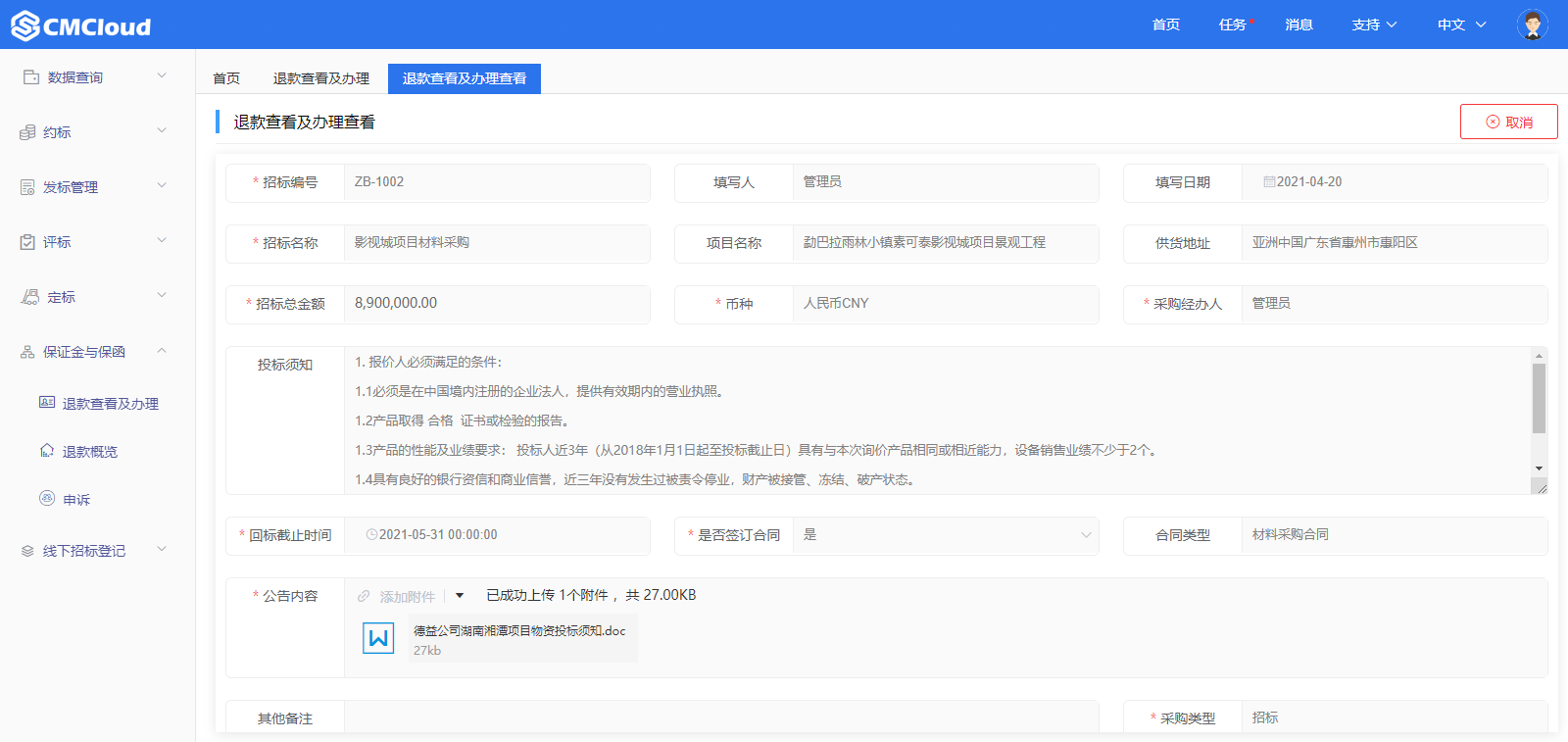
Task: Click the attachment paperclip icon
Action: 364,596
